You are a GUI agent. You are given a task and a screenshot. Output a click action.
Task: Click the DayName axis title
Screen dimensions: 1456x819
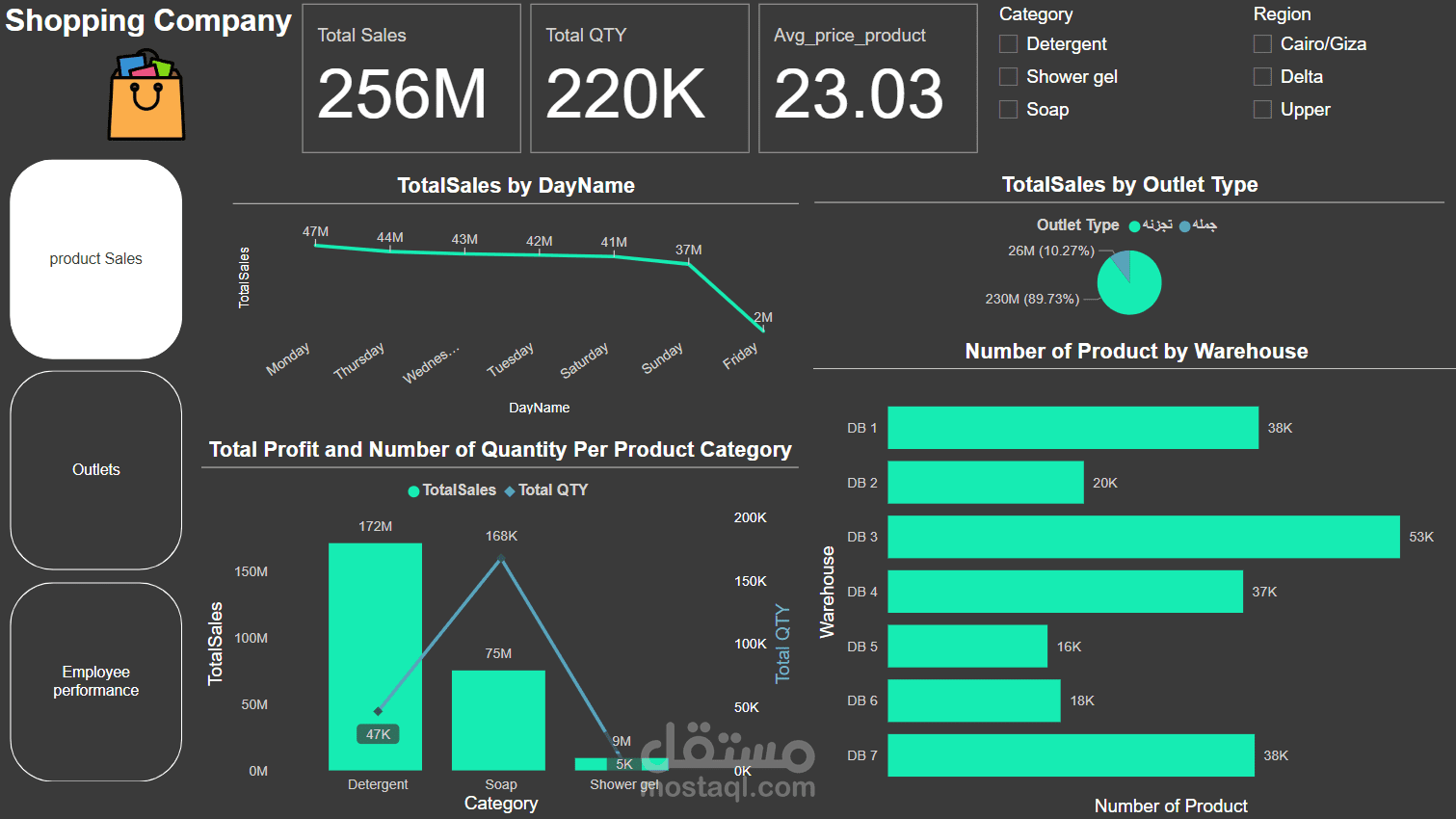pos(539,408)
